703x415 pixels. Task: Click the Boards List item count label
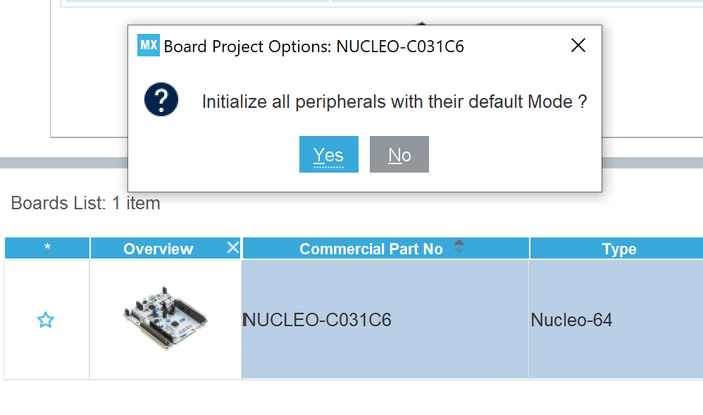click(85, 203)
